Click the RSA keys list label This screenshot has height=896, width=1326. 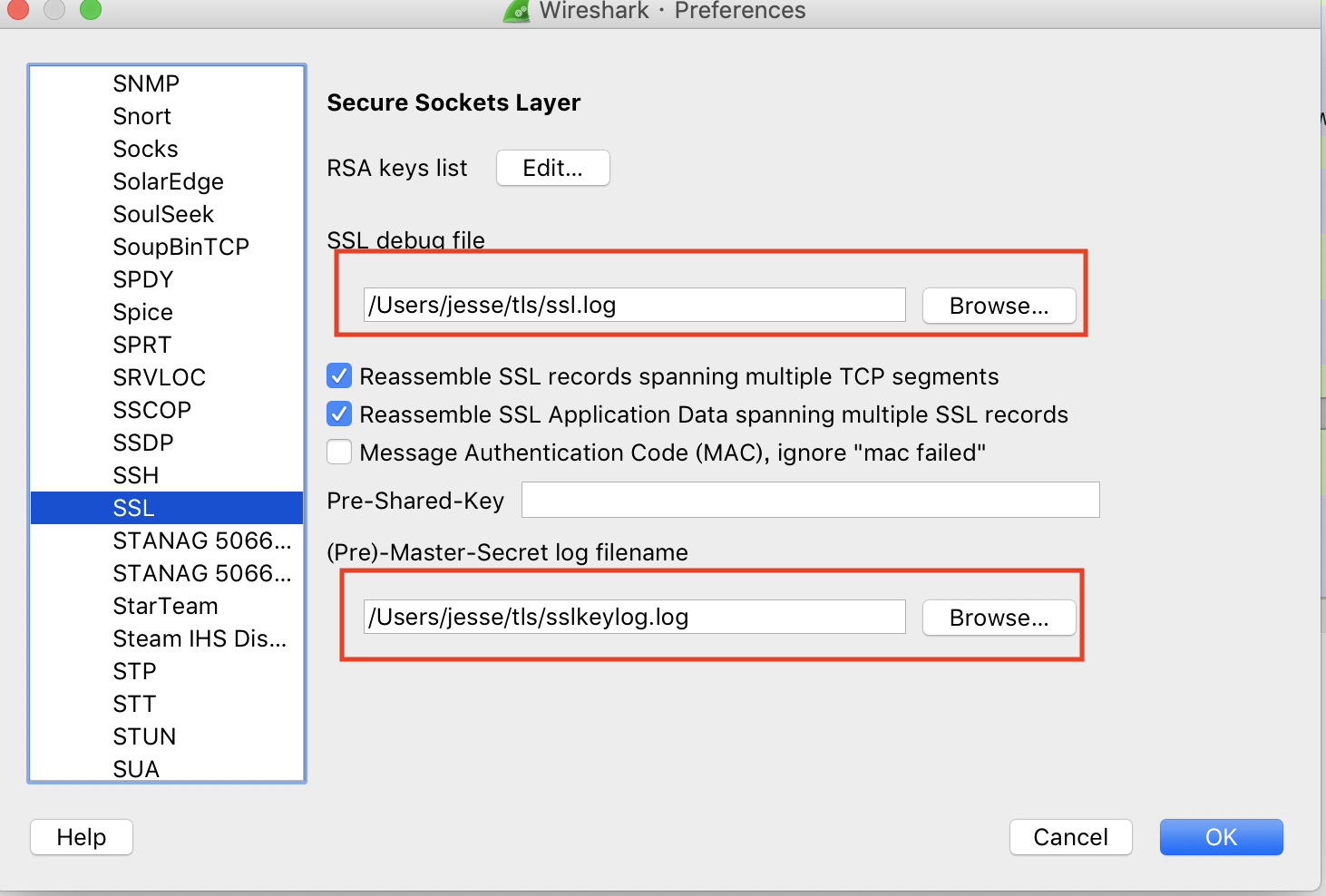397,168
